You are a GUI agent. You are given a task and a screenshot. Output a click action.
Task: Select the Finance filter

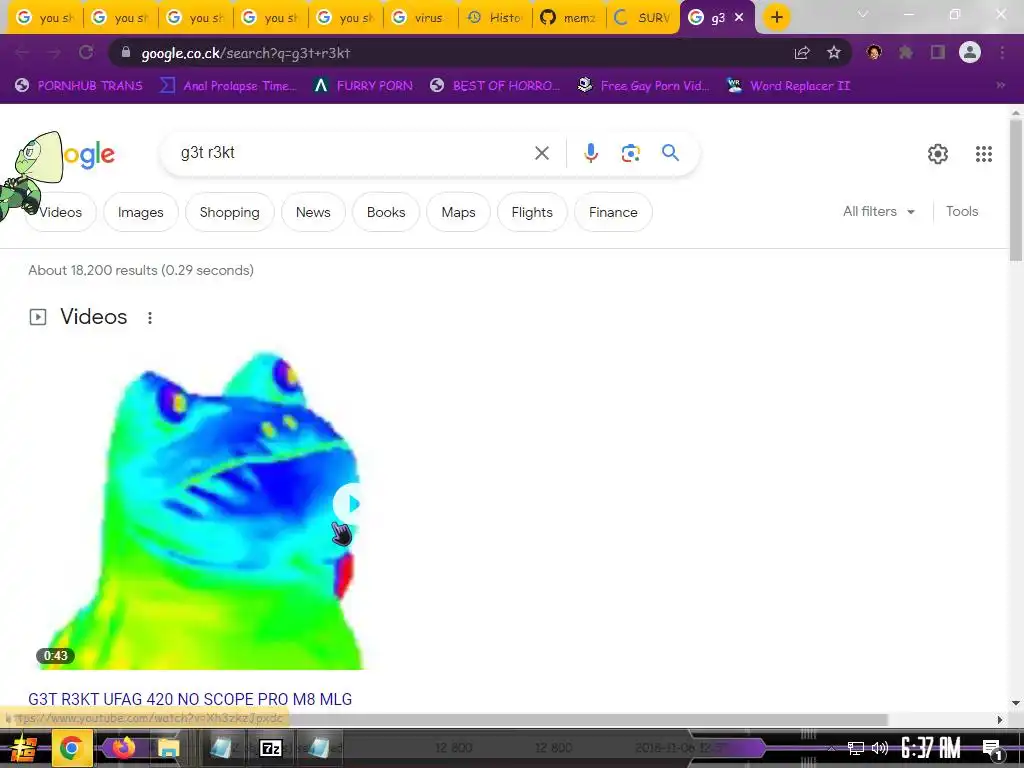click(x=613, y=212)
